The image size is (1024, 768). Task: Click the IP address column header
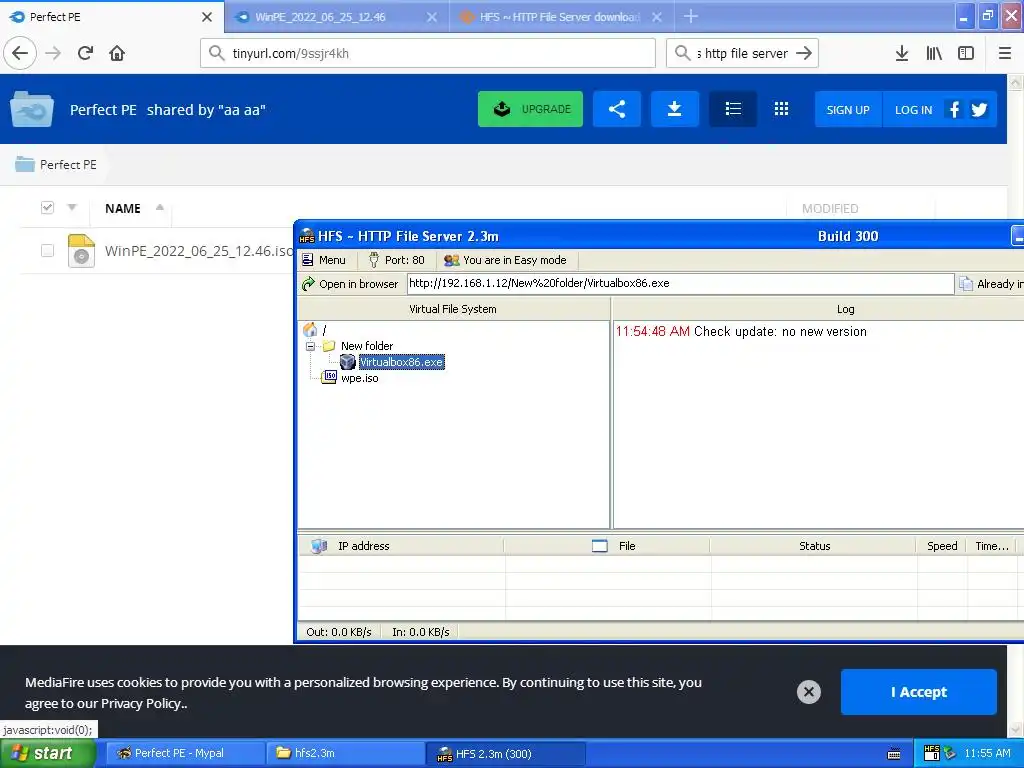click(x=401, y=546)
